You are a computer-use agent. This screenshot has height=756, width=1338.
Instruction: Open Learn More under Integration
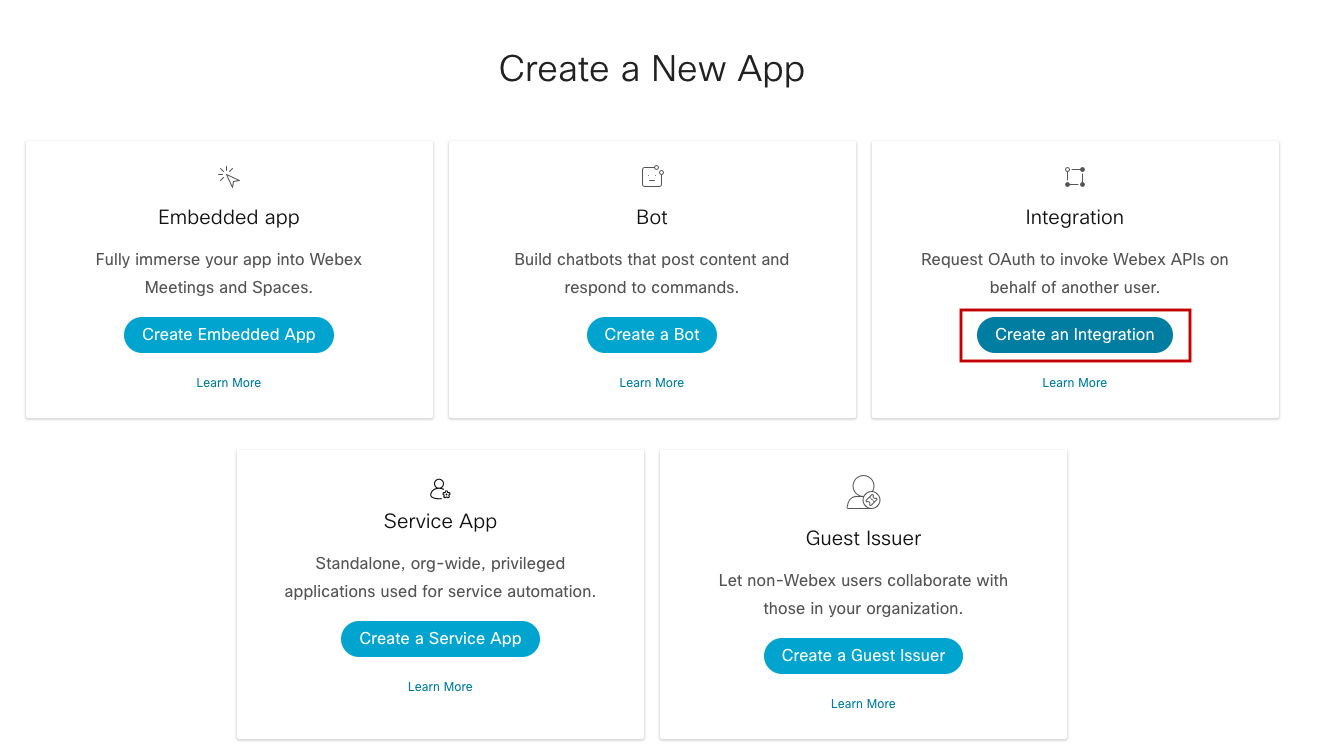point(1074,382)
